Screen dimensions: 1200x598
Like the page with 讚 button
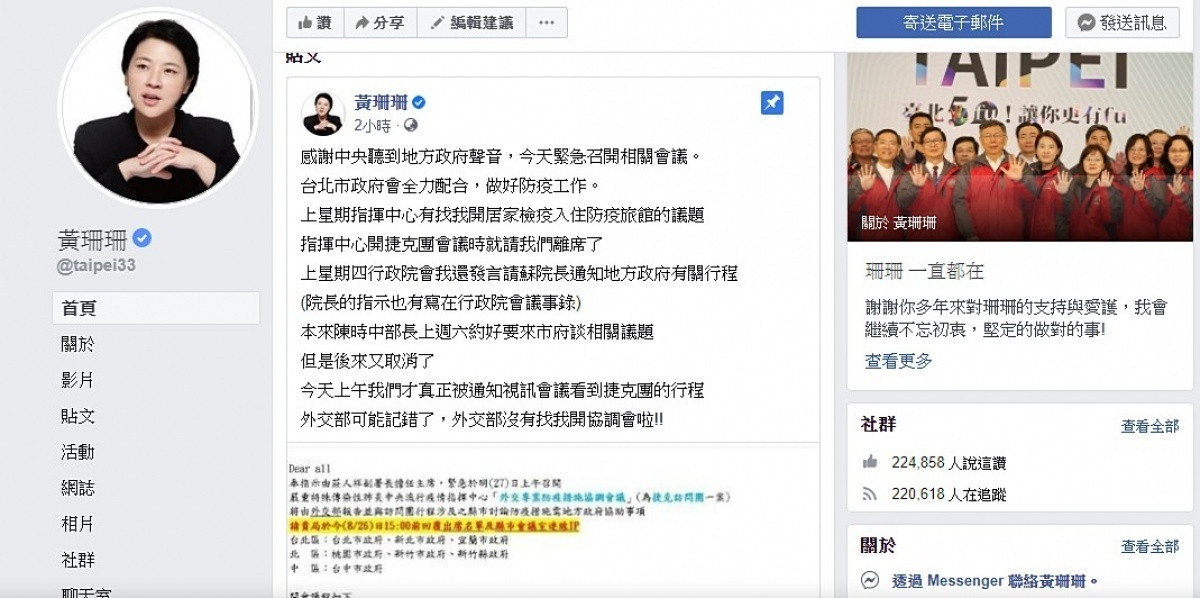[x=315, y=22]
